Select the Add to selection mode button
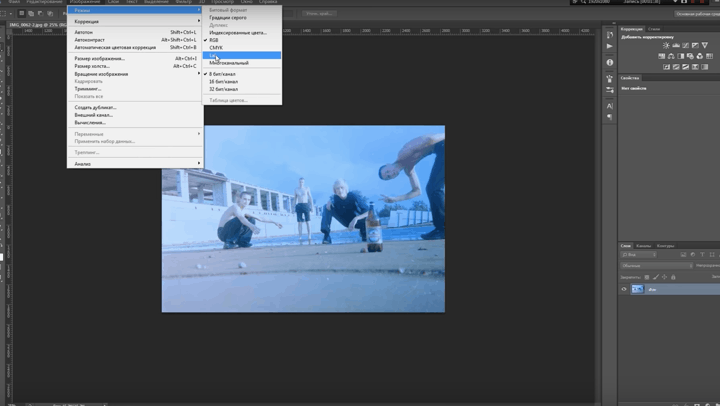This screenshot has width=720, height=406. [x=31, y=13]
